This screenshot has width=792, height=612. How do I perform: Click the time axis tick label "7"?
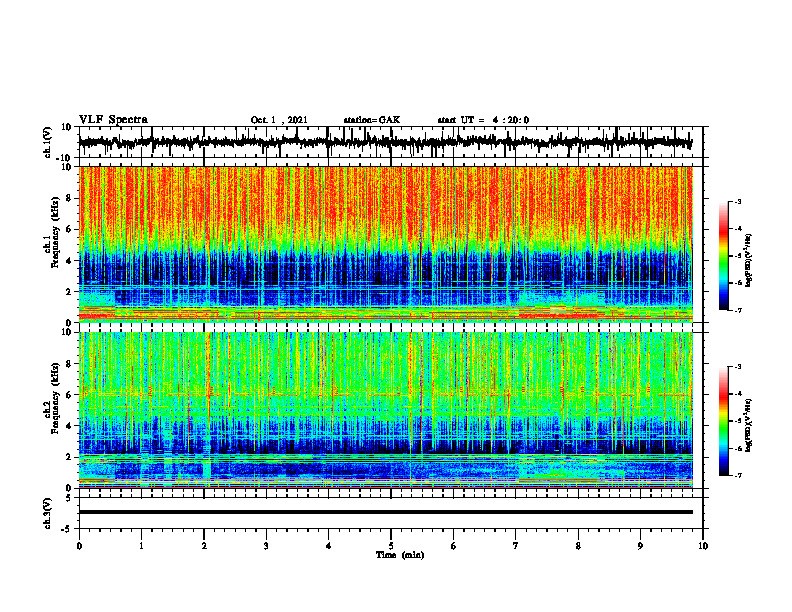coord(516,546)
